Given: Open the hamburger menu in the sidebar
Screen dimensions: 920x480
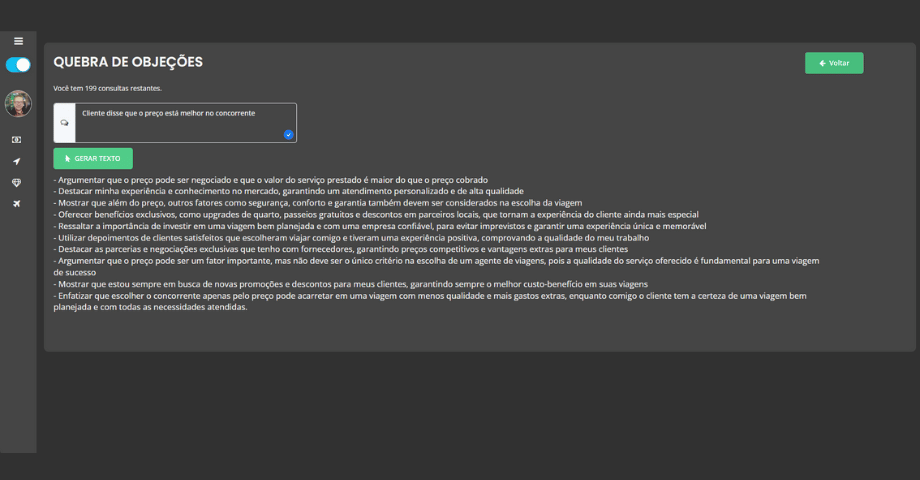Looking at the screenshot, I should tap(18, 41).
